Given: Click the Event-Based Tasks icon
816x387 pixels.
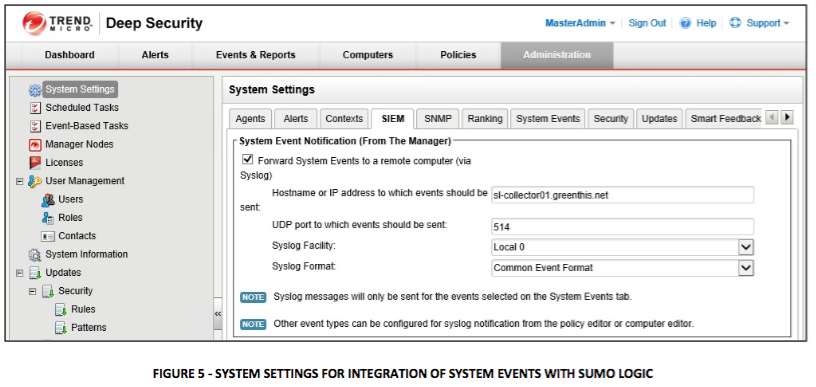Looking at the screenshot, I should tap(35, 126).
